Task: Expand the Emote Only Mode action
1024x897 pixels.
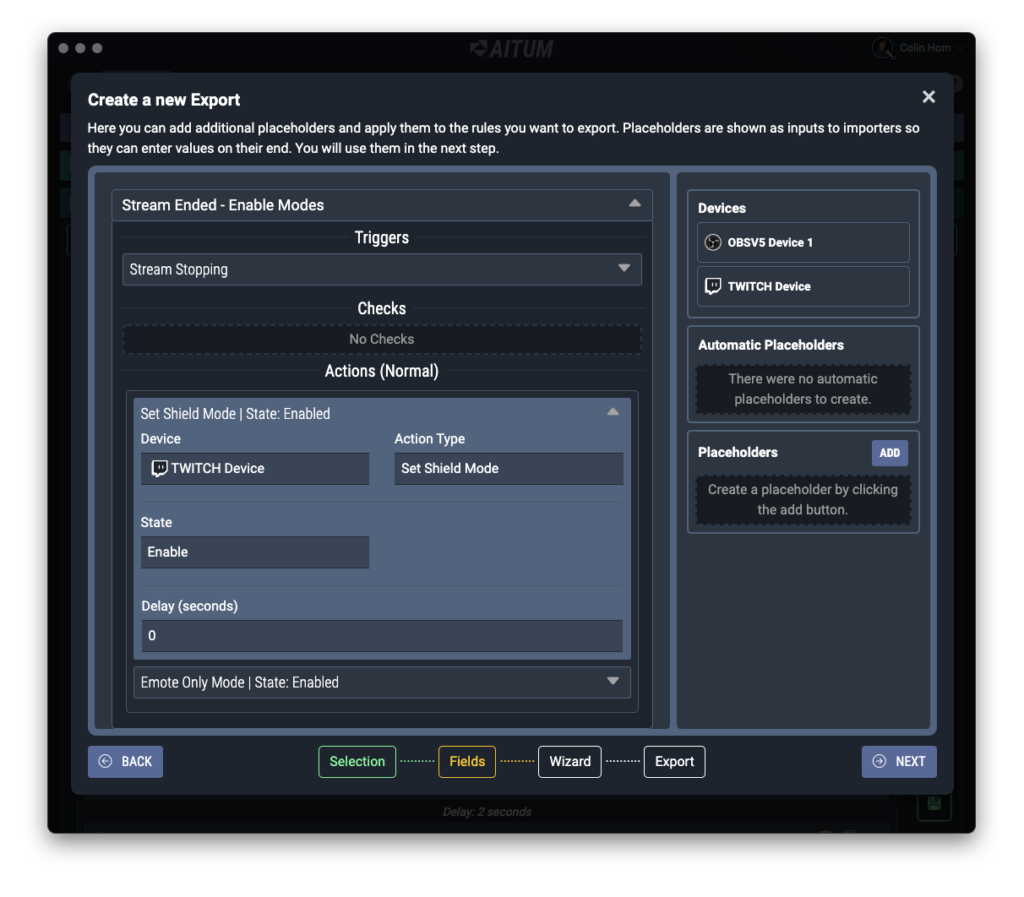Action: [x=613, y=681]
